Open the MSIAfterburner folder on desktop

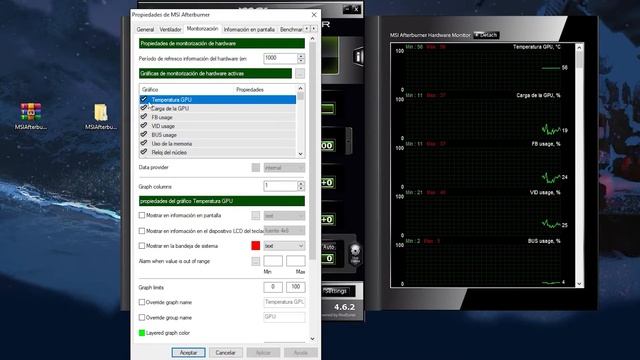click(101, 116)
